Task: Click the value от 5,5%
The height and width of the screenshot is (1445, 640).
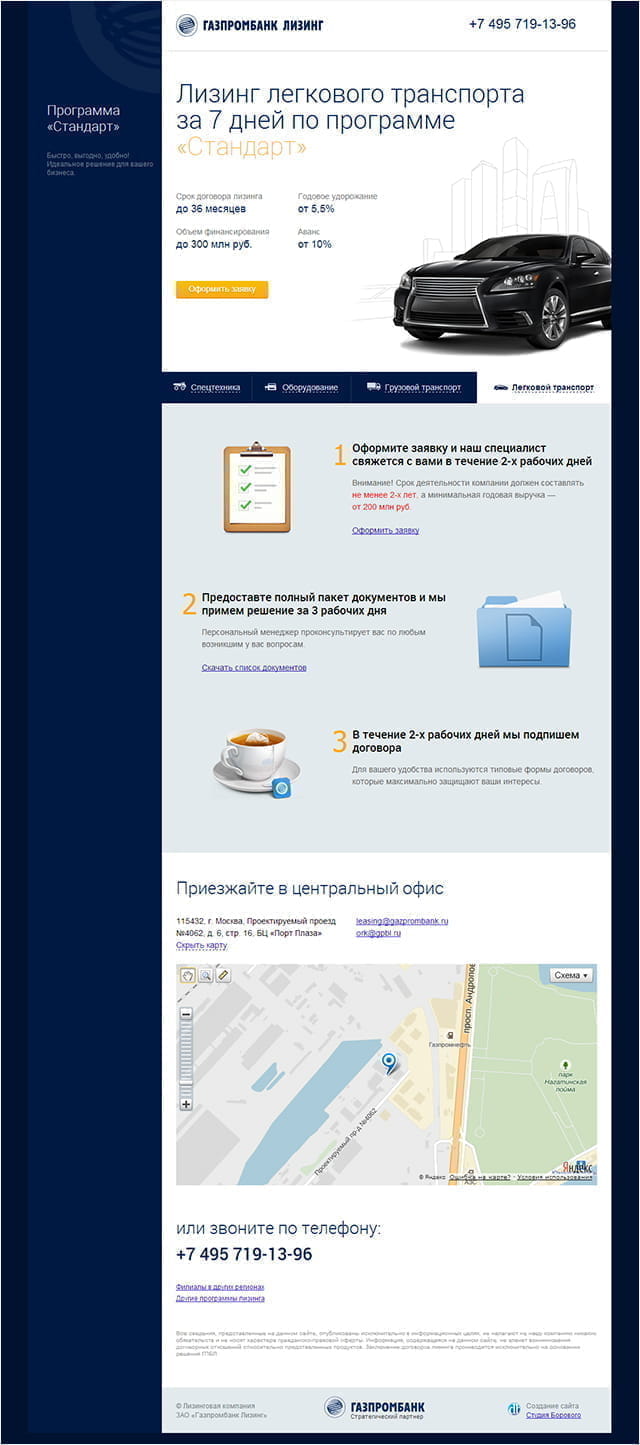Action: [316, 209]
